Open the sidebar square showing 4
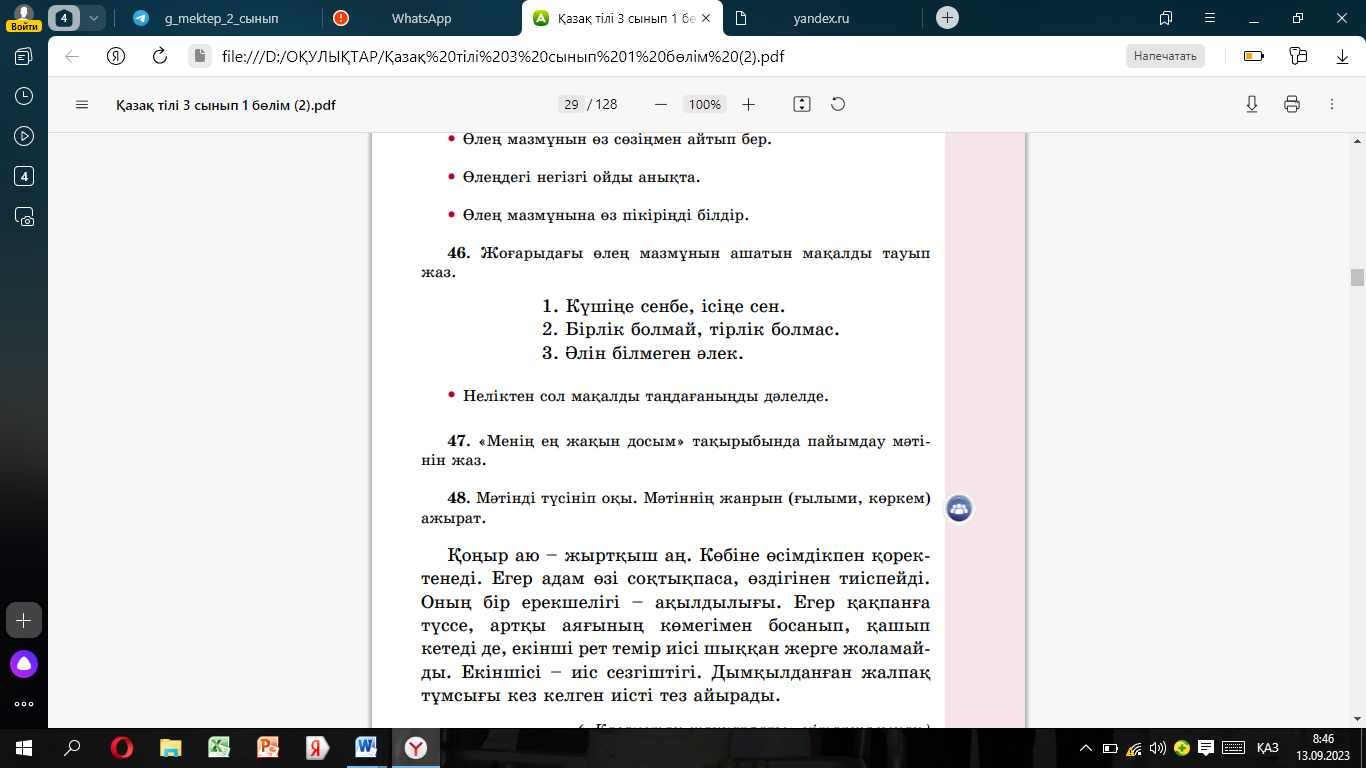This screenshot has height=768, width=1366. 24,176
